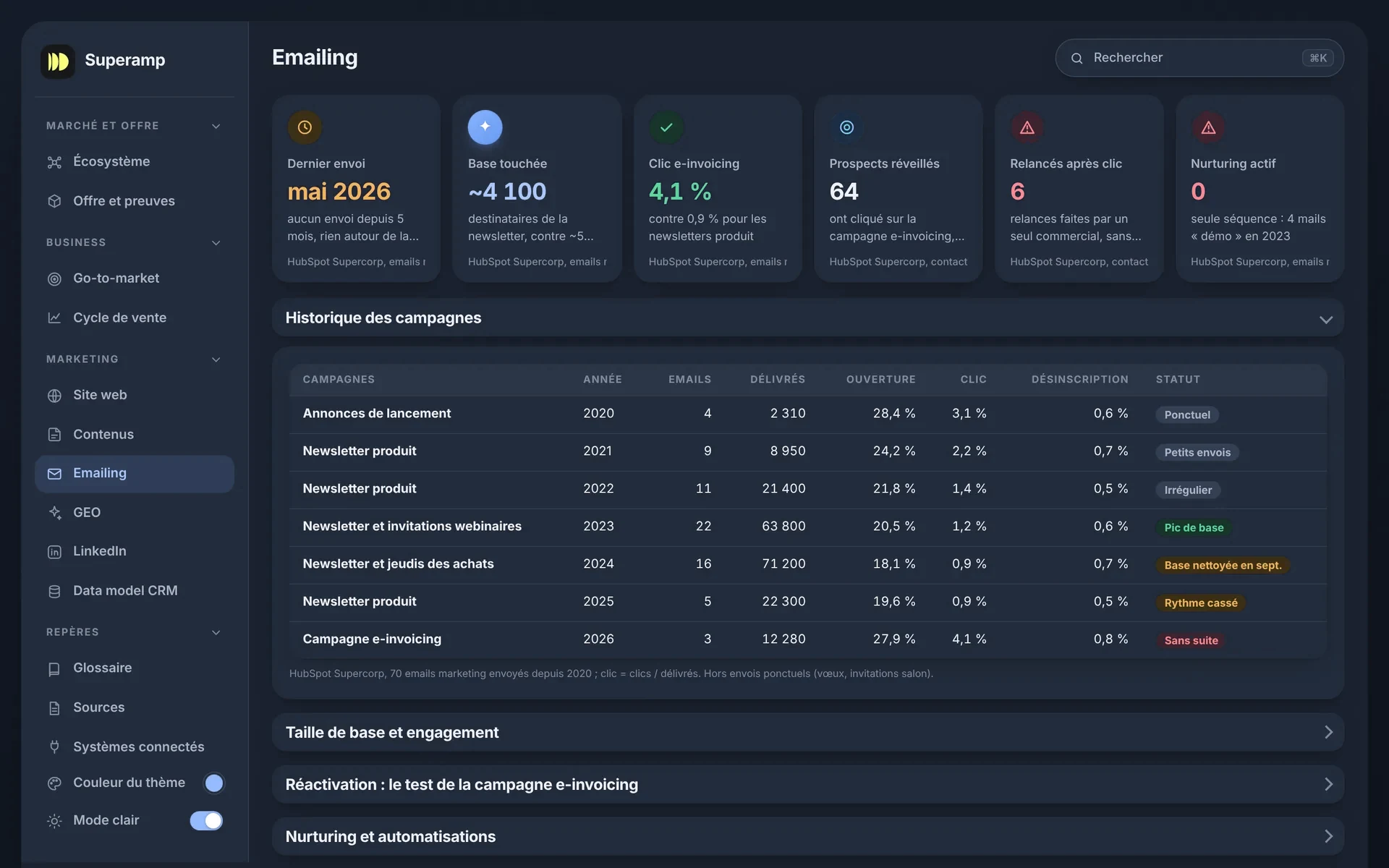The height and width of the screenshot is (868, 1389).
Task: Click the Site web globe icon
Action: 54,396
